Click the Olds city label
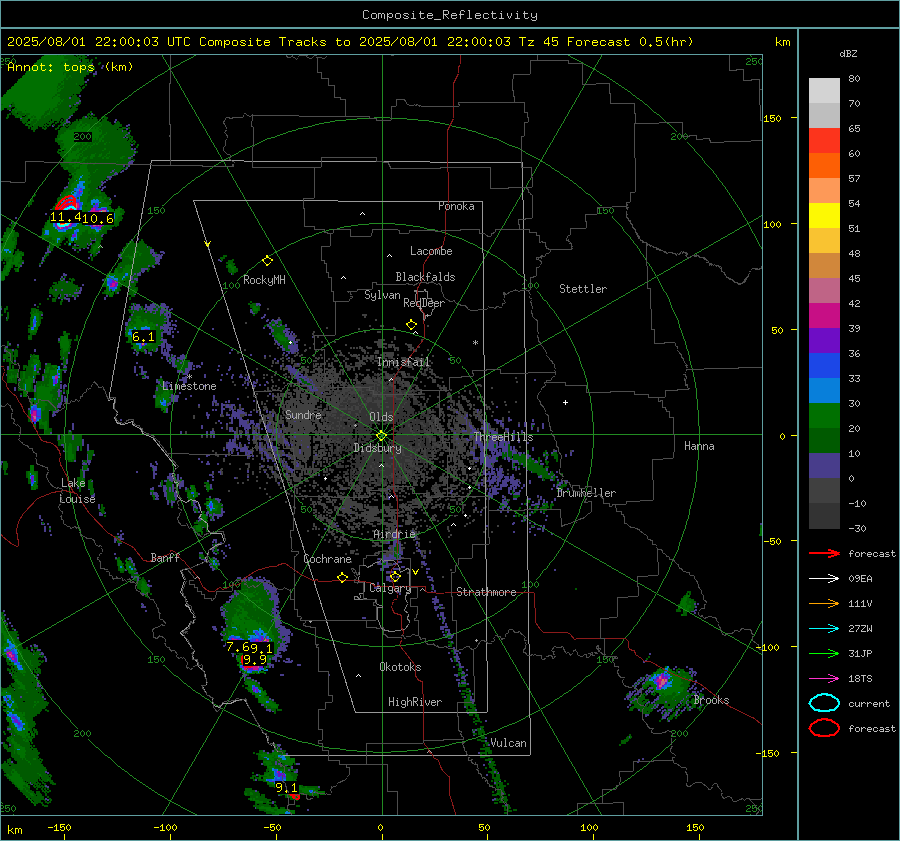This screenshot has width=900, height=841. [381, 417]
